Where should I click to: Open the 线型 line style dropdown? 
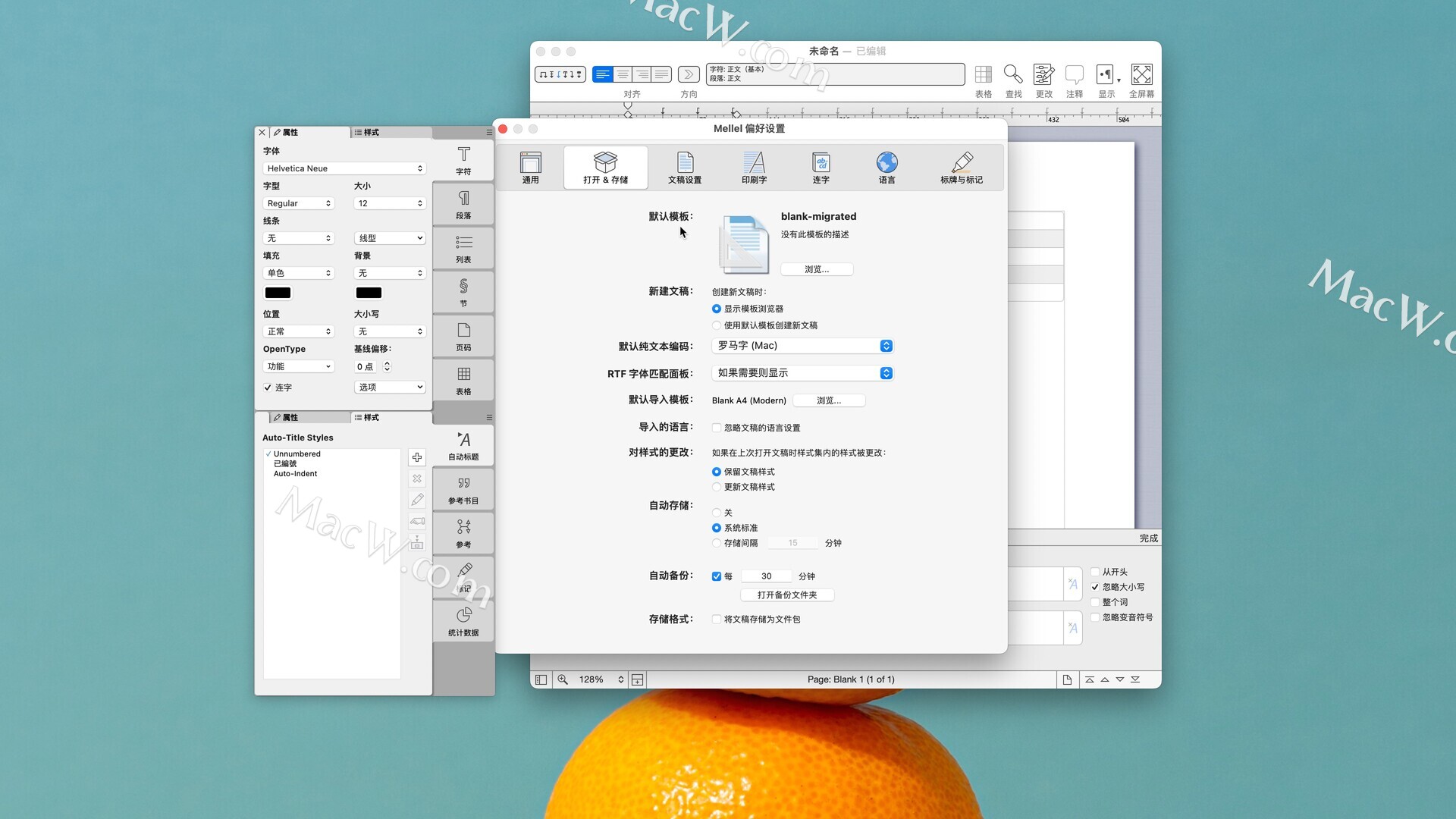point(390,238)
